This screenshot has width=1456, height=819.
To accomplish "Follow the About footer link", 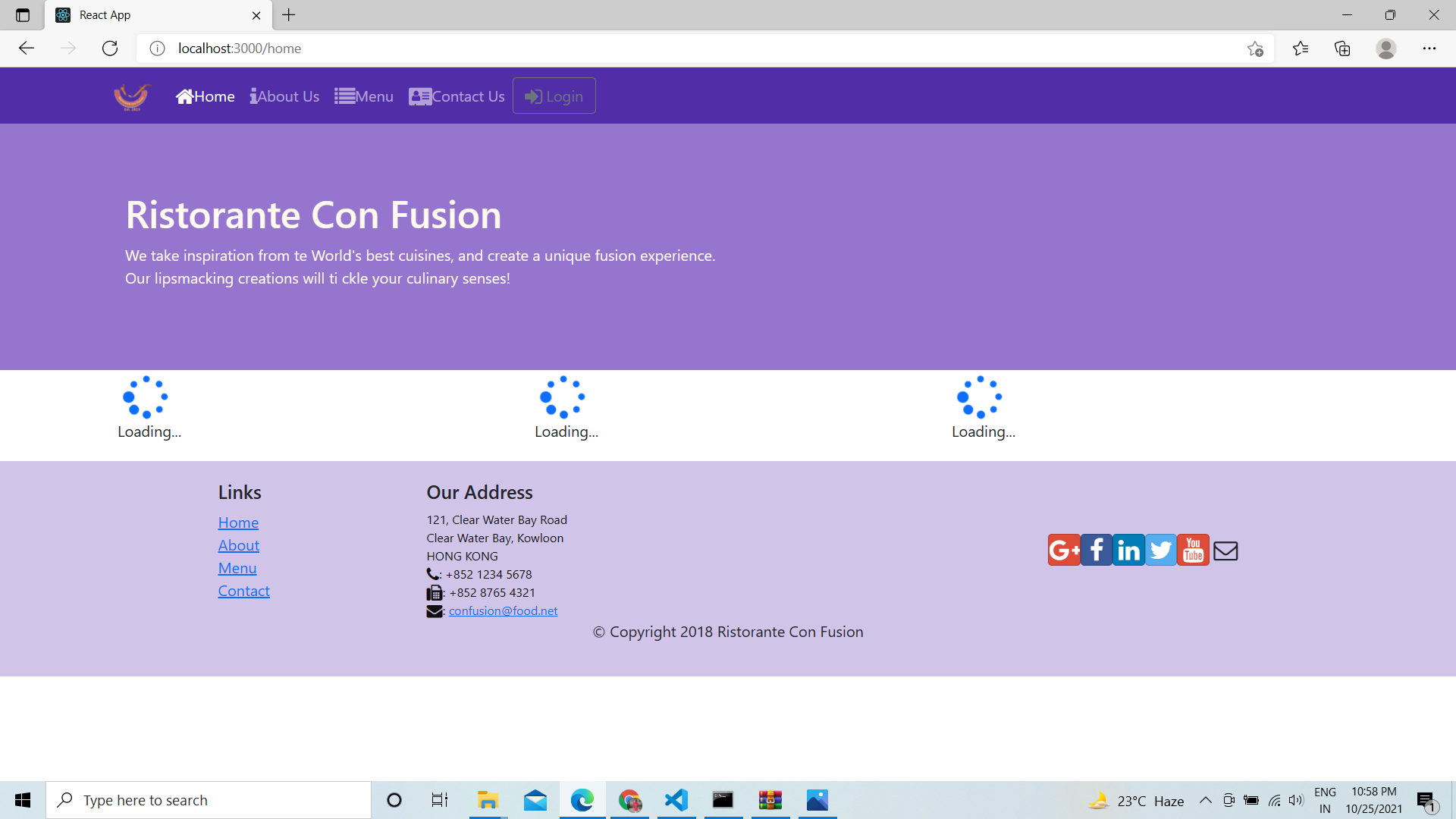I will coord(239,545).
